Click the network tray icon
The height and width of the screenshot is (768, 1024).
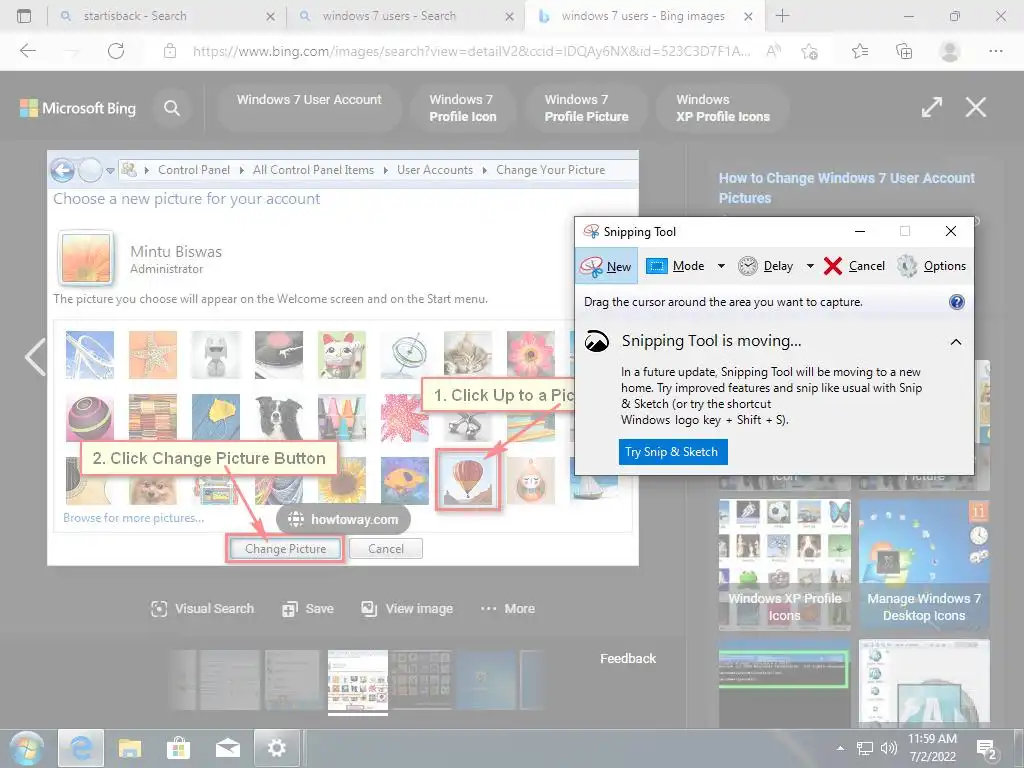click(865, 748)
